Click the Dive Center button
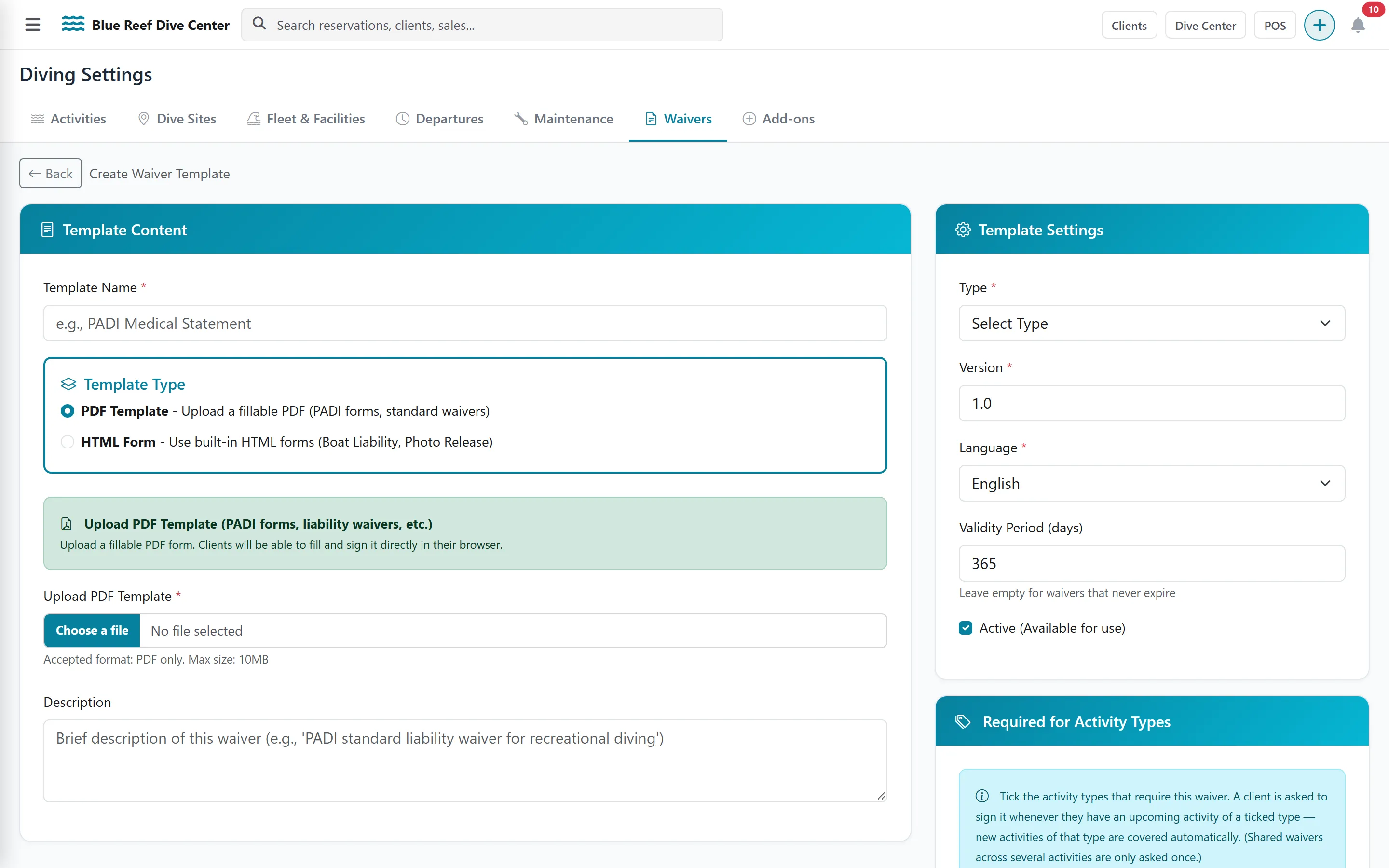The height and width of the screenshot is (868, 1389). (1205, 25)
